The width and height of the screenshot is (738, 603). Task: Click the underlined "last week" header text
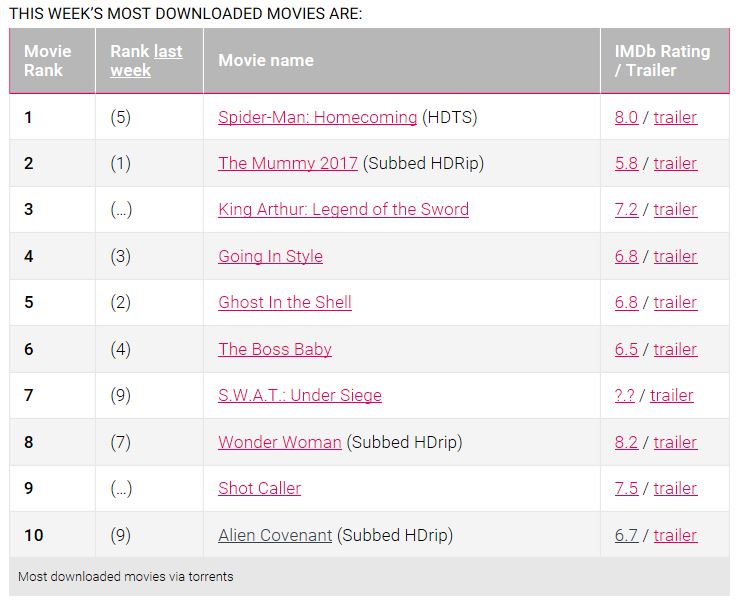tap(167, 51)
